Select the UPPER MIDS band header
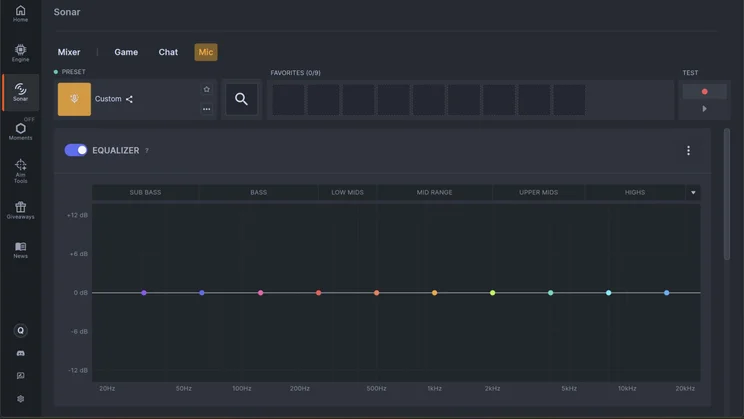This screenshot has height=419, width=744. pos(538,192)
